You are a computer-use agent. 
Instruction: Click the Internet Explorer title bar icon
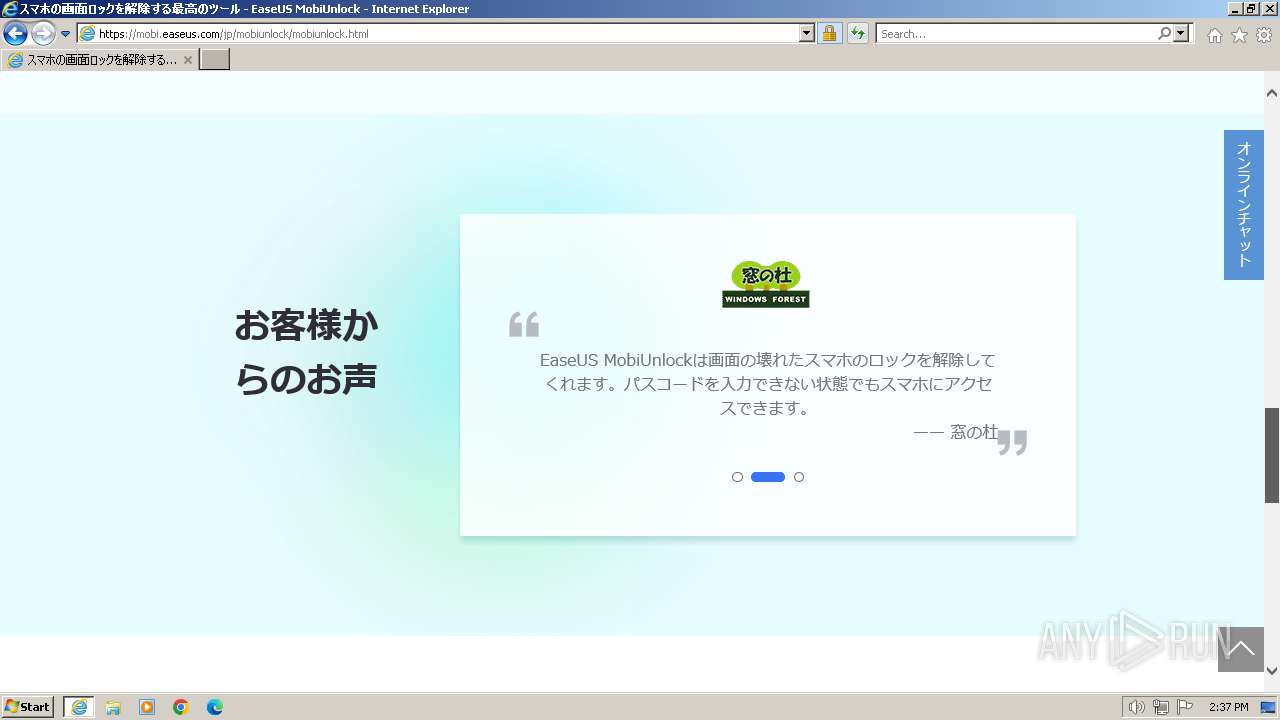tap(10, 9)
